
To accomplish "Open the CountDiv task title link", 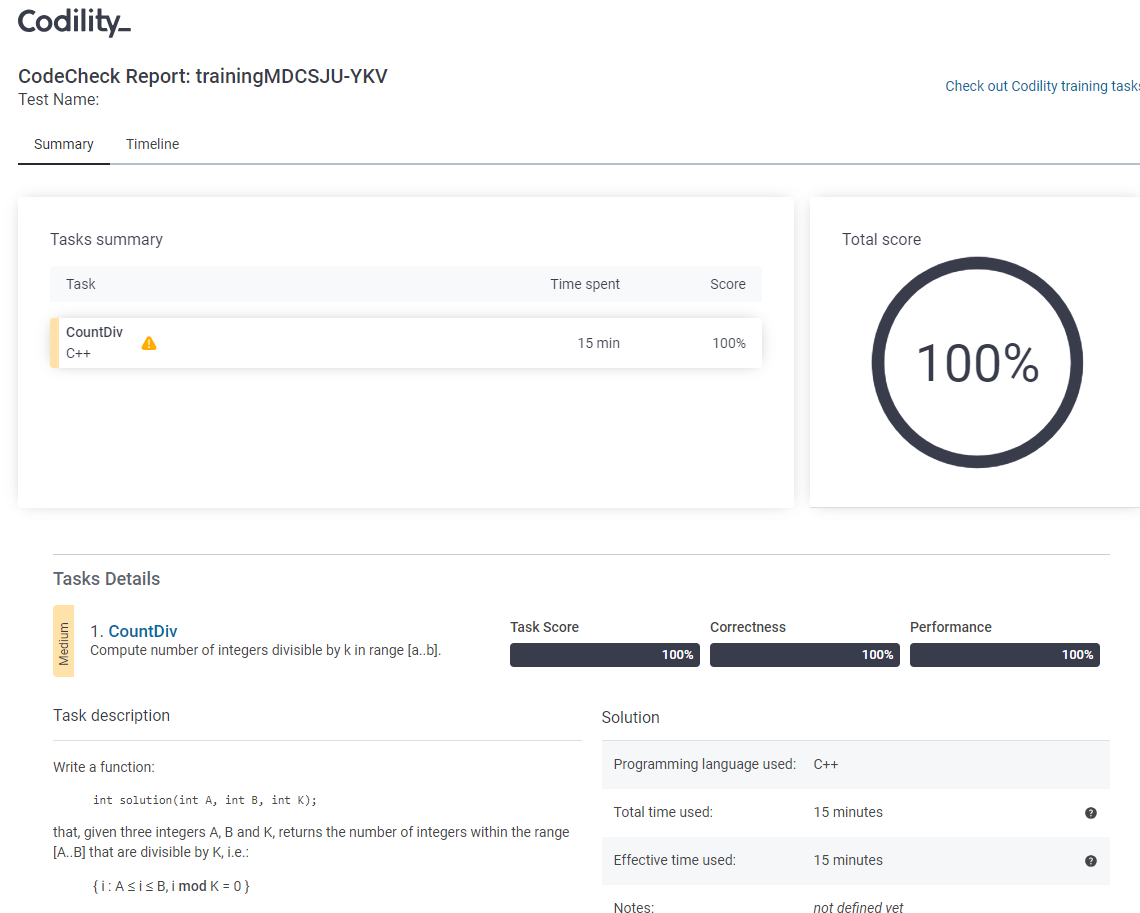I will 142,631.
